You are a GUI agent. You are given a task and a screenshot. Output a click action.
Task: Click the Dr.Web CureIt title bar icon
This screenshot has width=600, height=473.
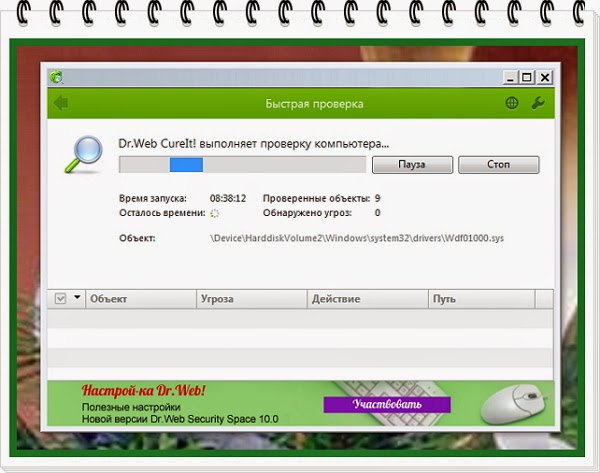click(56, 77)
